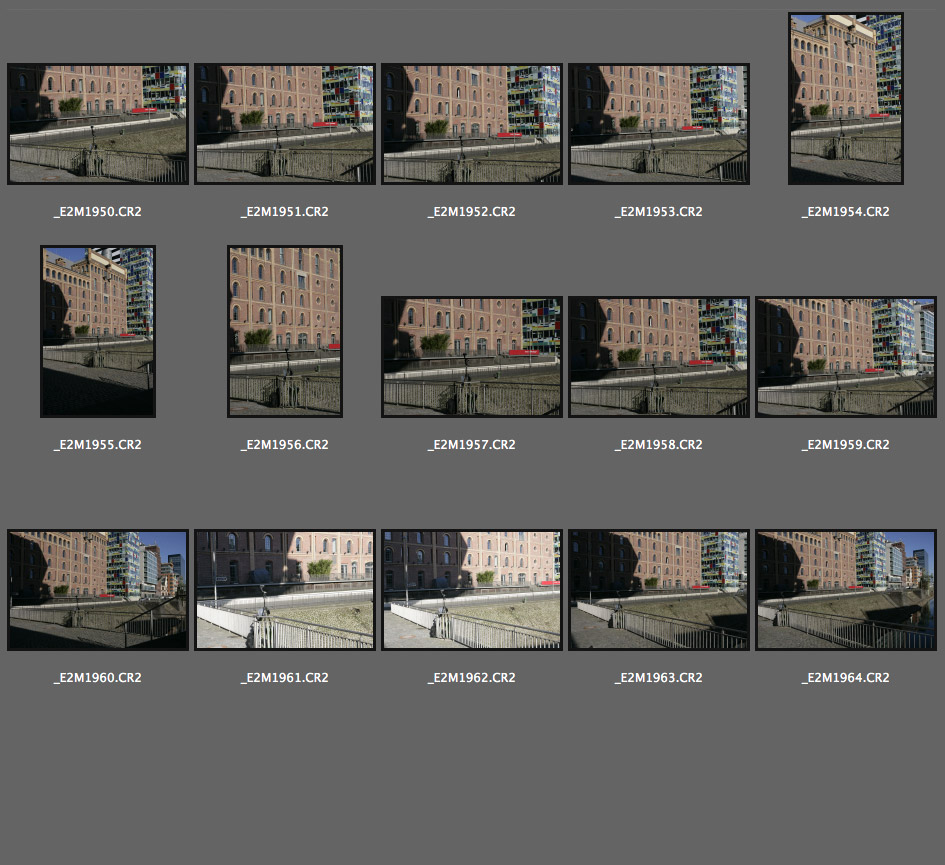This screenshot has height=865, width=945.
Task: Click the _E2M1956.CR2 filename text
Action: [x=284, y=445]
